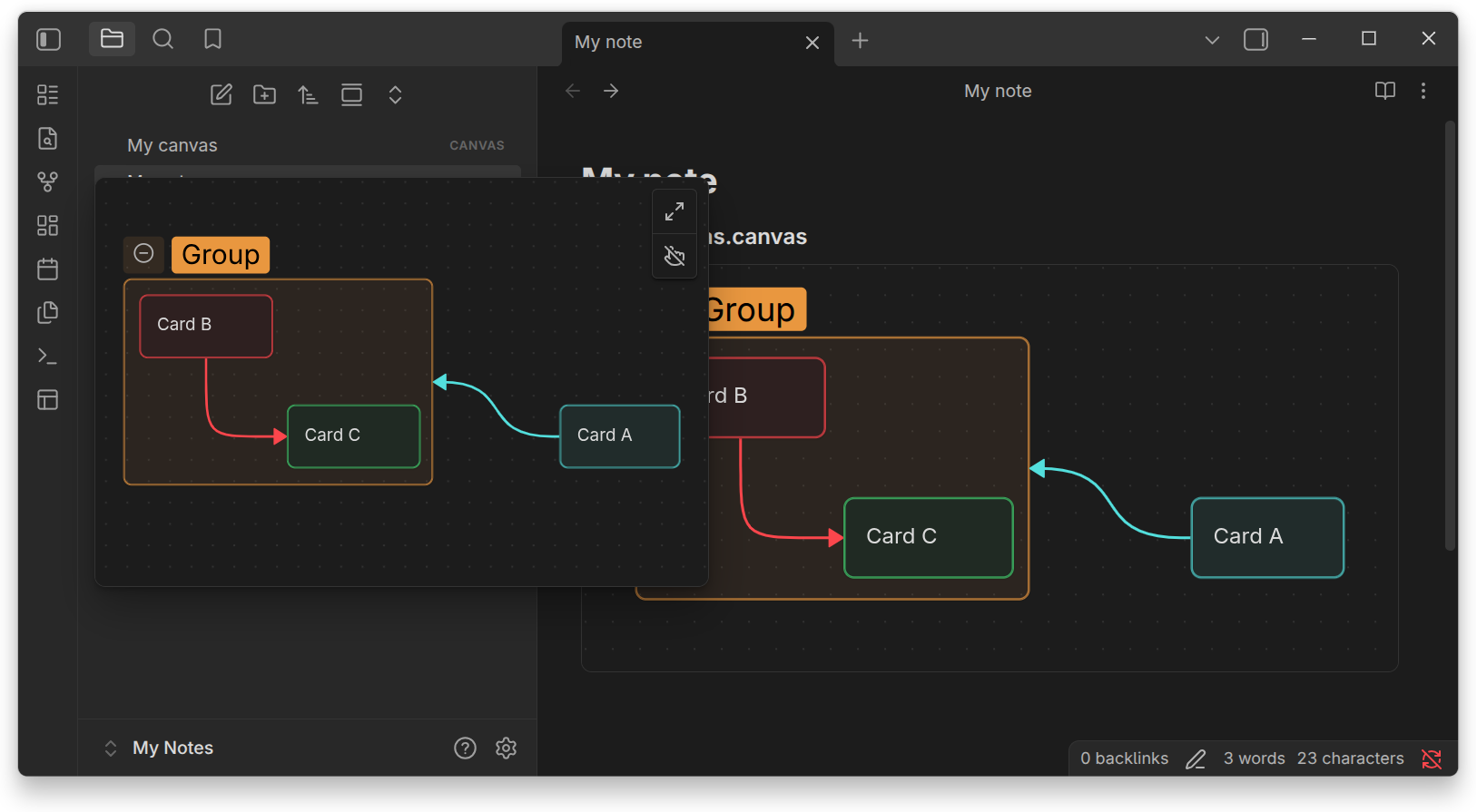Toggle editing mode pencil in status bar
The image size is (1477, 812).
(x=1196, y=759)
